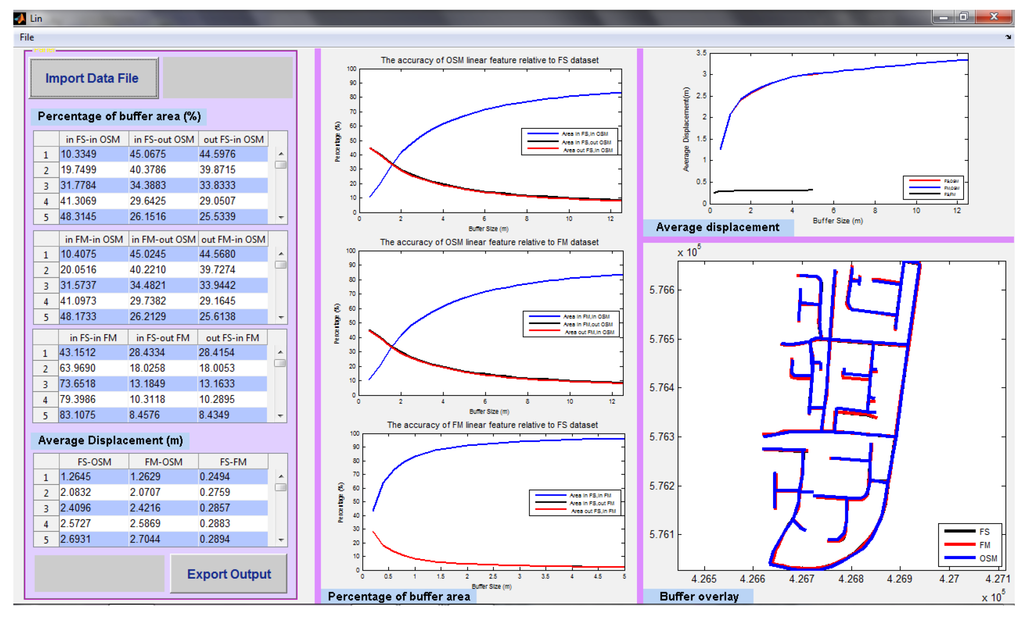This screenshot has height=621, width=1024.
Task: Click the FM-OSM table scroll down arrow
Action: tap(281, 317)
